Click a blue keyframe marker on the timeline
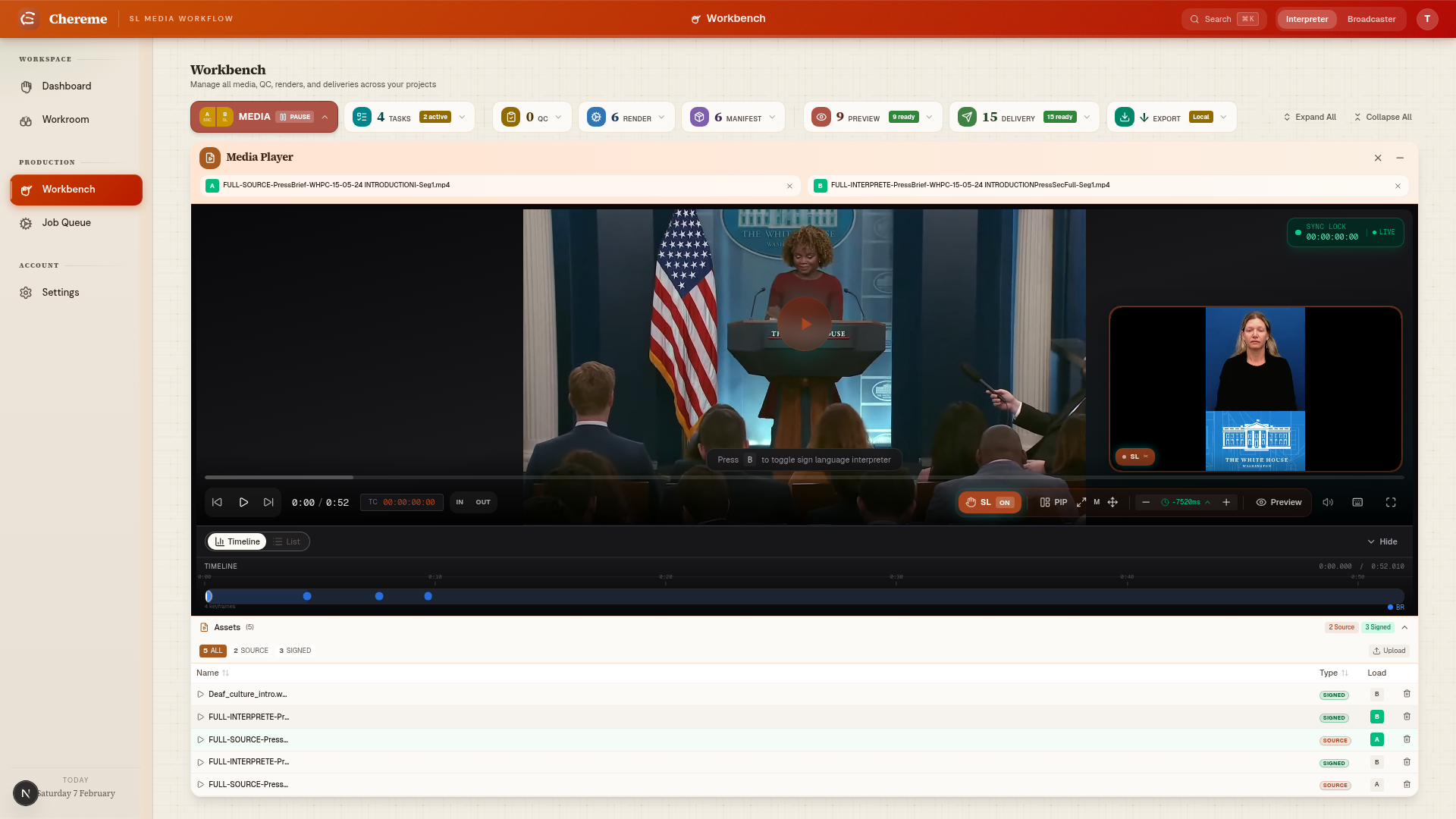The width and height of the screenshot is (1456, 819). [x=307, y=596]
